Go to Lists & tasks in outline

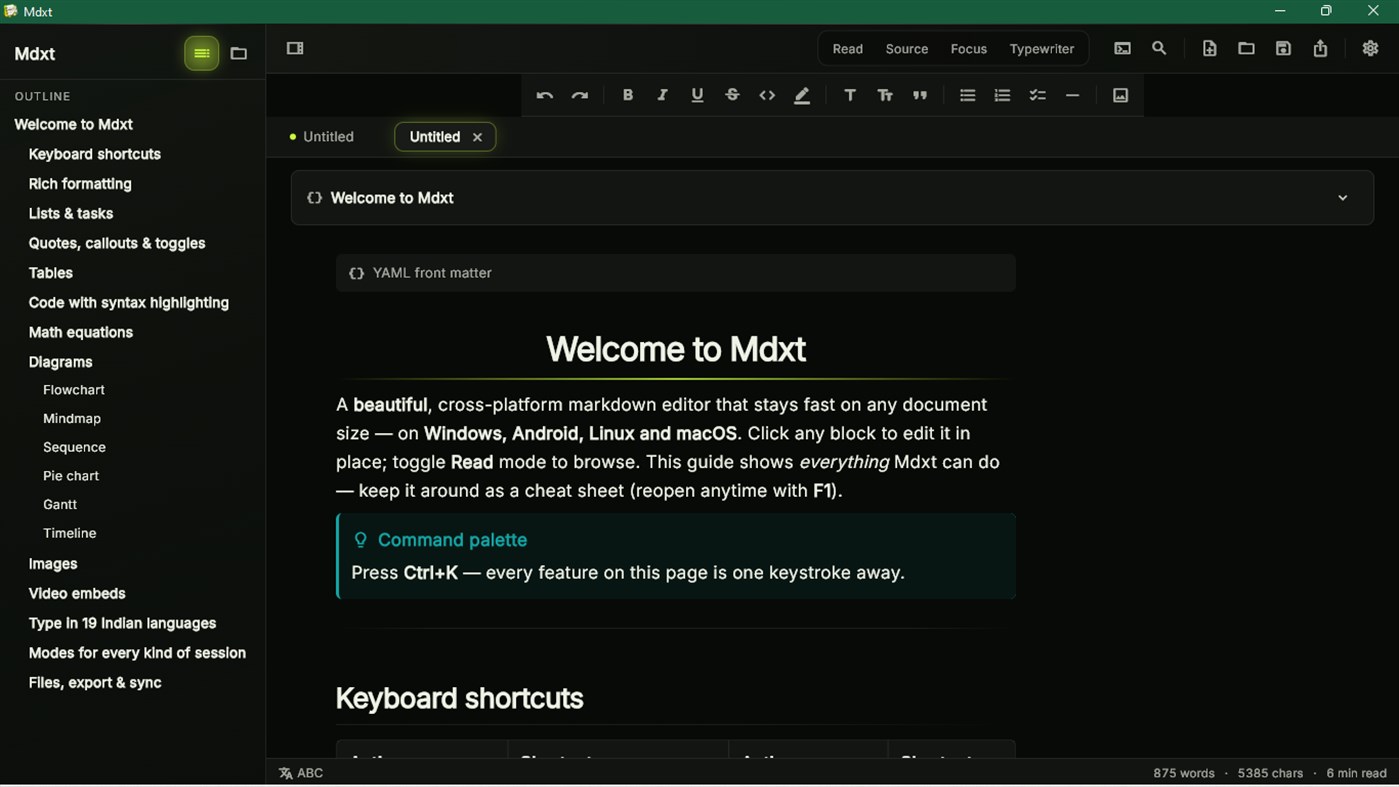pyautogui.click(x=71, y=214)
